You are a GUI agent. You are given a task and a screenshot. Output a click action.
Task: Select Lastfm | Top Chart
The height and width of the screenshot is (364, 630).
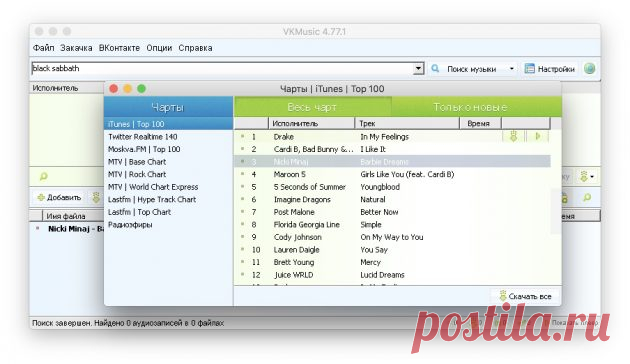(168, 212)
